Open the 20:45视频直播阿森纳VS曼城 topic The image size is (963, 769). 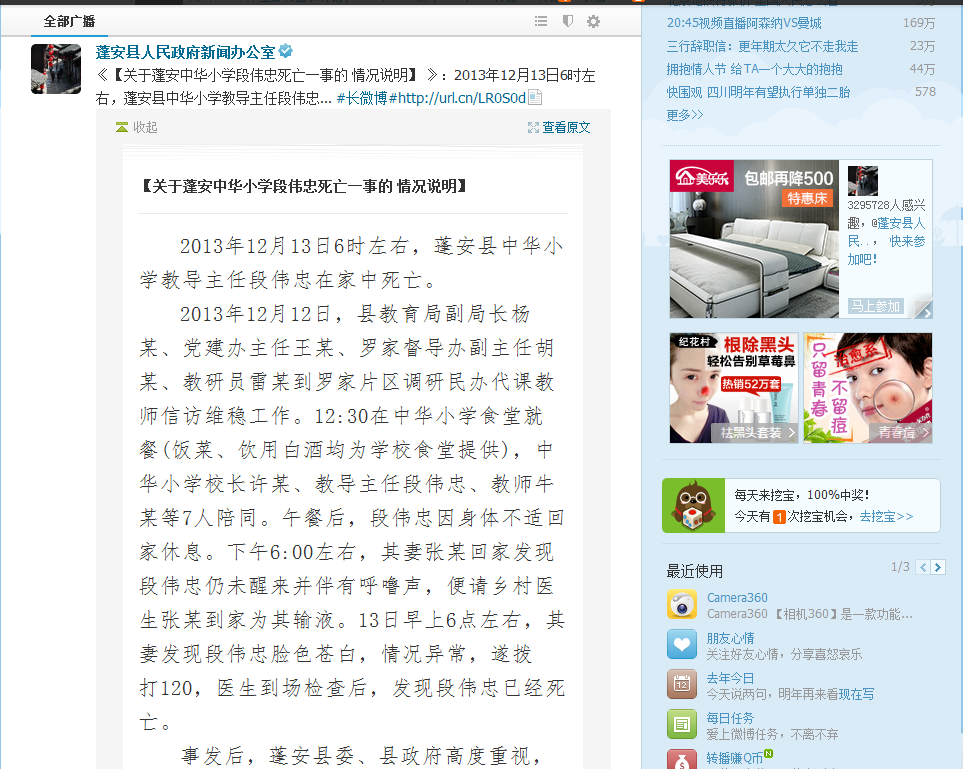tap(744, 23)
